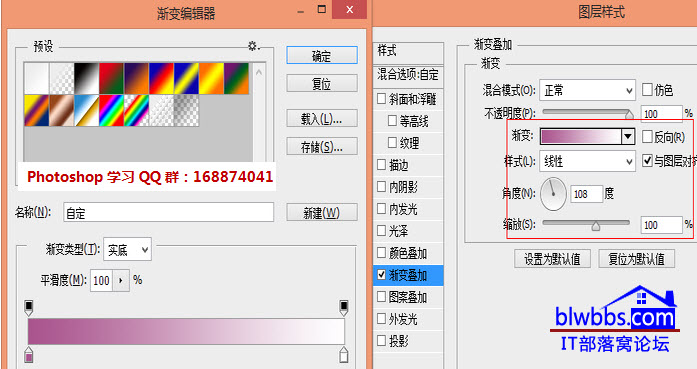Image resolution: width=697 pixels, height=369 pixels.
Task: Select 样式 header in Layer Style list
Action: point(387,51)
